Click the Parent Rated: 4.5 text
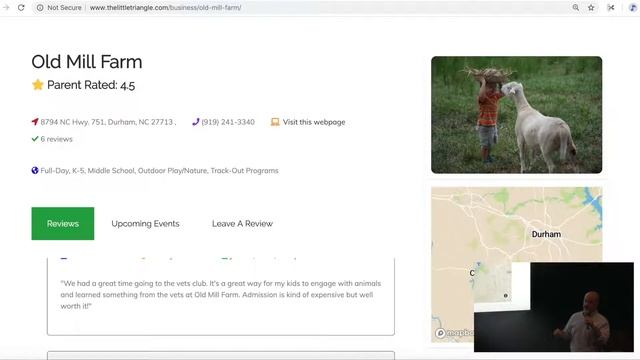 pyautogui.click(x=91, y=85)
